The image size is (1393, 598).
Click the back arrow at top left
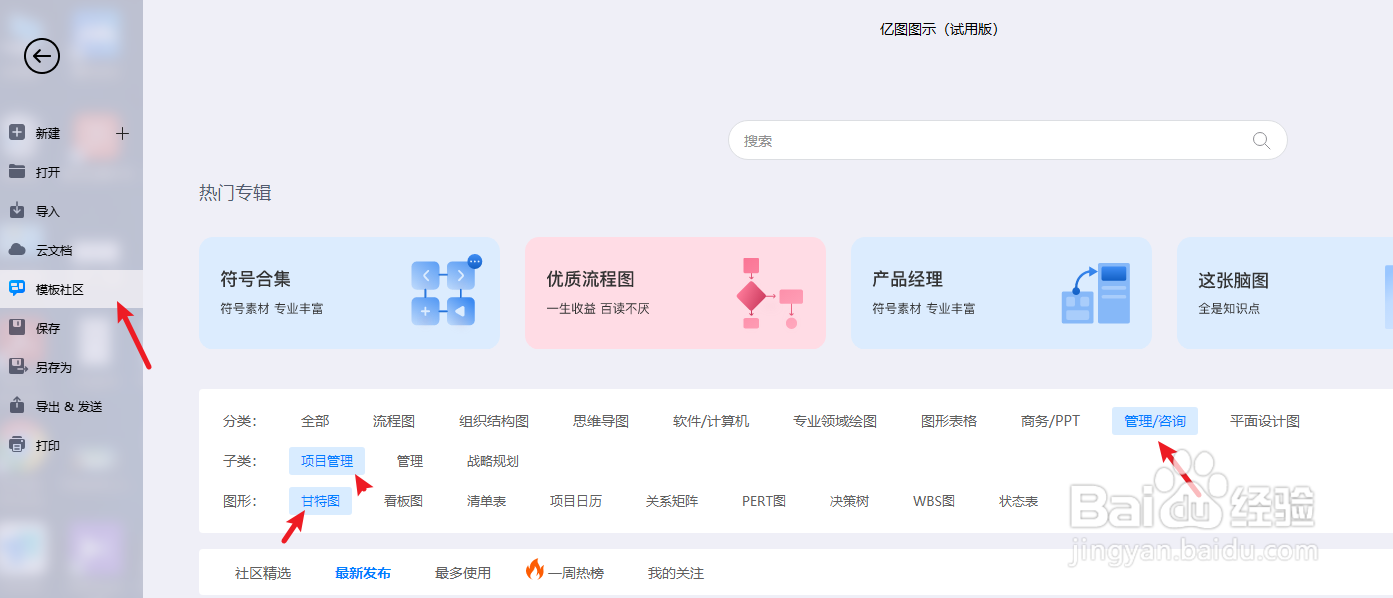41,57
